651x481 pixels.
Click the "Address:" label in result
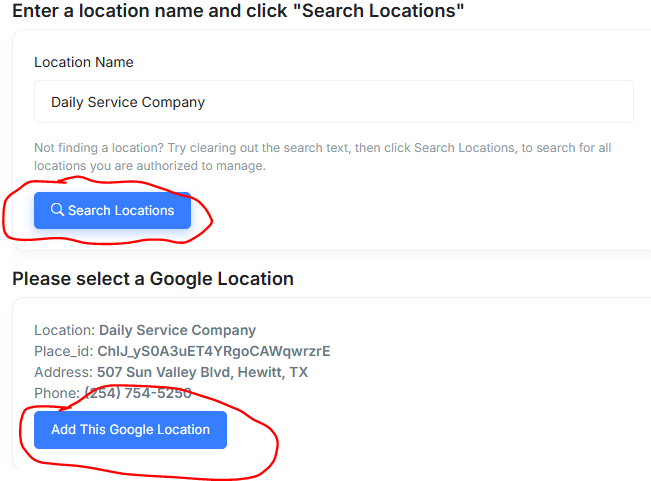[63, 372]
